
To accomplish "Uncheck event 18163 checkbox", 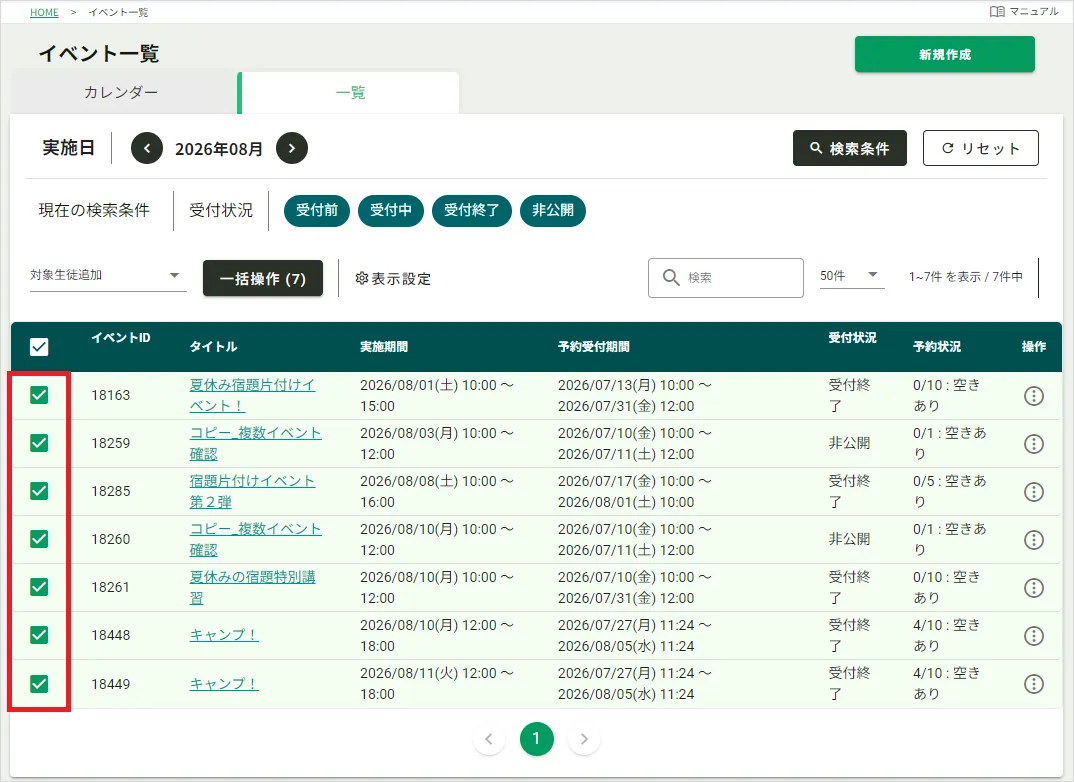I will pyautogui.click(x=39, y=395).
